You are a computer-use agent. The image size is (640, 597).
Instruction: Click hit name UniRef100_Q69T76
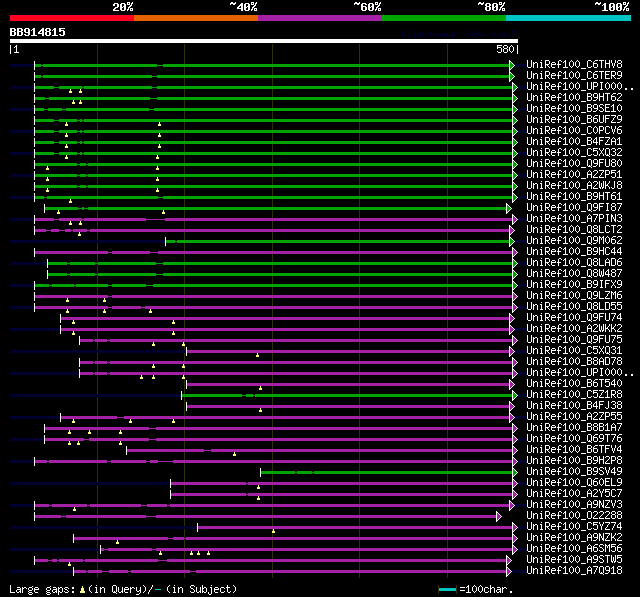(574, 439)
